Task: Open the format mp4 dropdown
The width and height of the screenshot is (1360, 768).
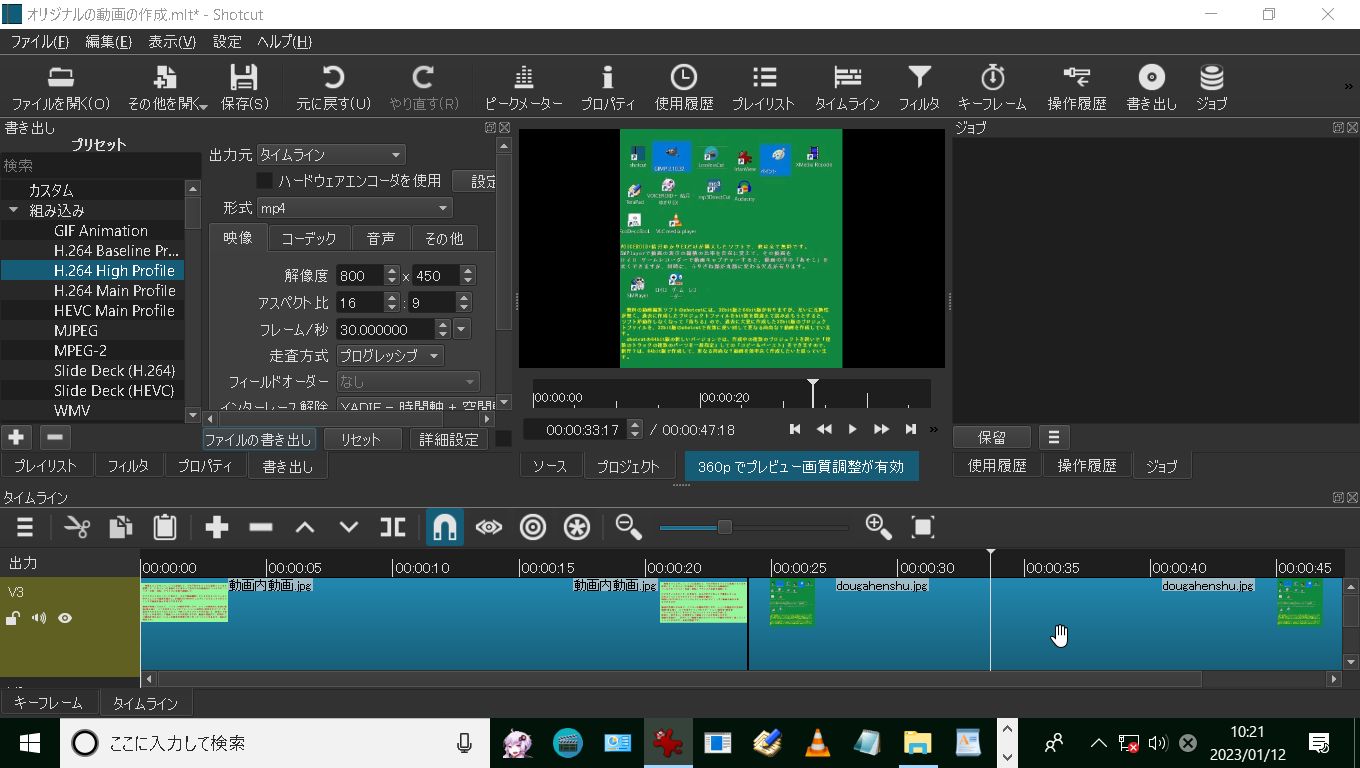Action: point(354,208)
